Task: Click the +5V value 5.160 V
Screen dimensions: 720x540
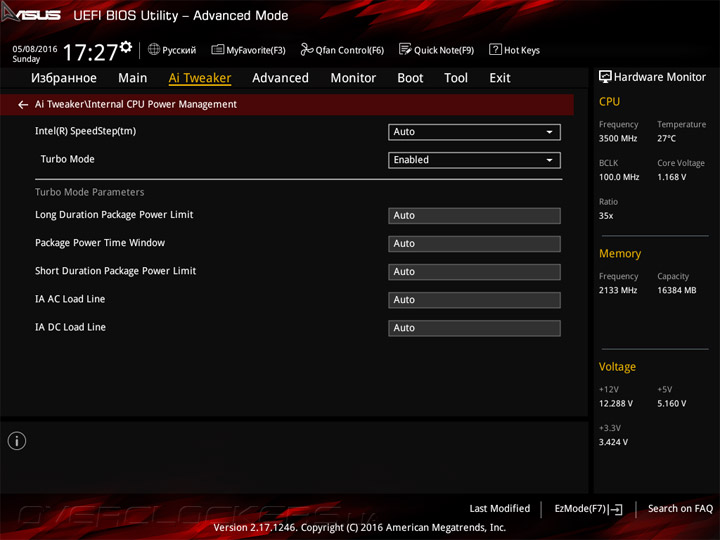Action: pyautogui.click(x=671, y=404)
